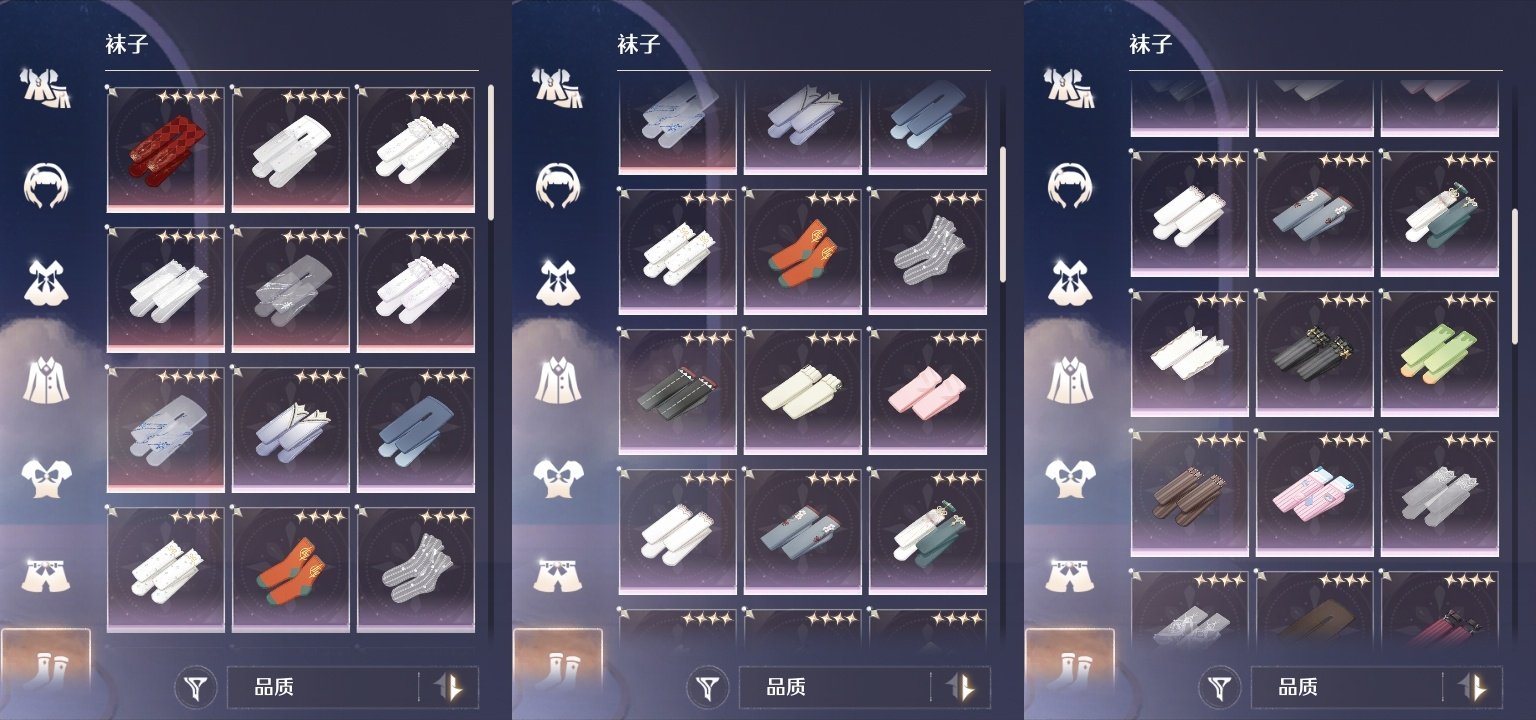Open the filter funnel in the right panel
Image resolution: width=1536 pixels, height=720 pixels.
[x=1221, y=688]
